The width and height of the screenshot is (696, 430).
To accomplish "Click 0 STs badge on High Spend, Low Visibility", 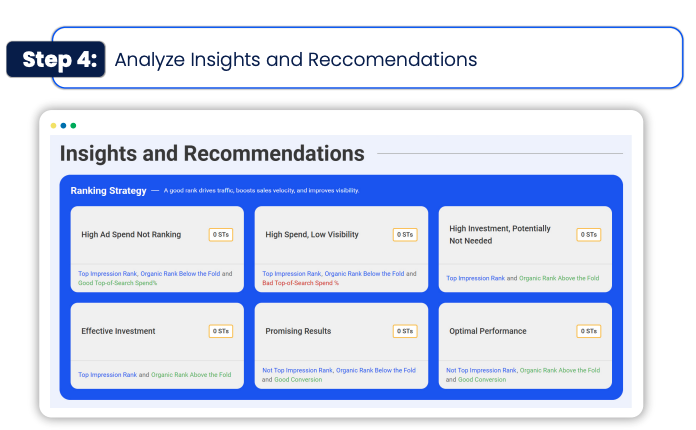I will click(405, 234).
